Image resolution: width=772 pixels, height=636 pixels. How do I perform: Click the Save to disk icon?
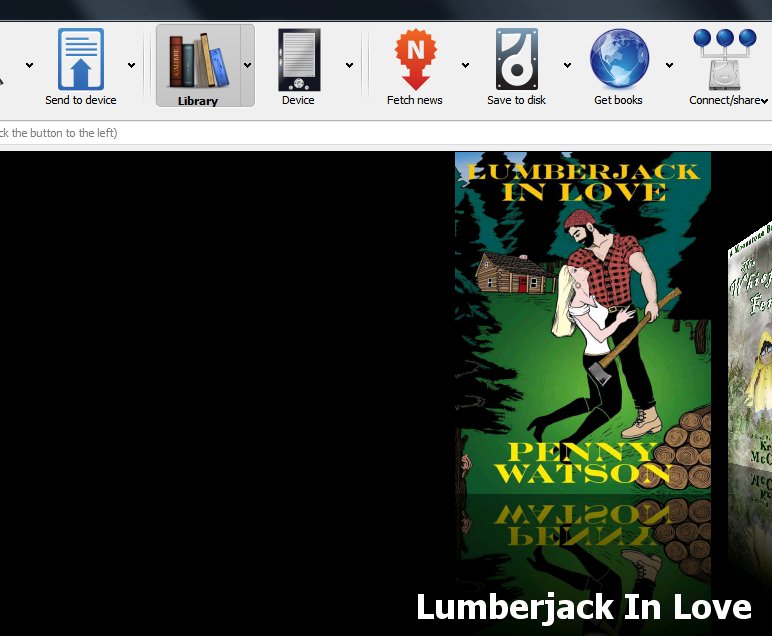[x=516, y=59]
